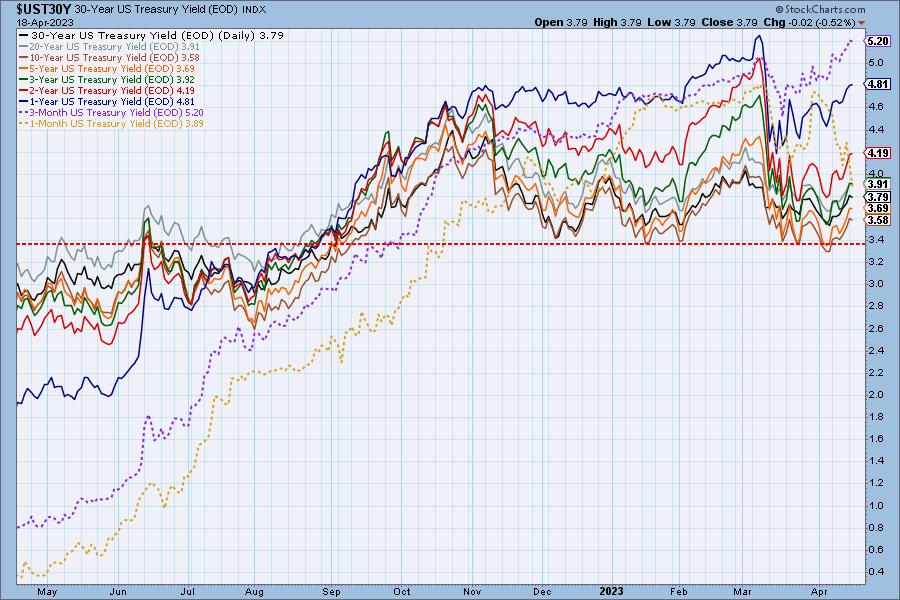Click the Open 3.79 value in header
This screenshot has width=900, height=600.
click(x=561, y=22)
